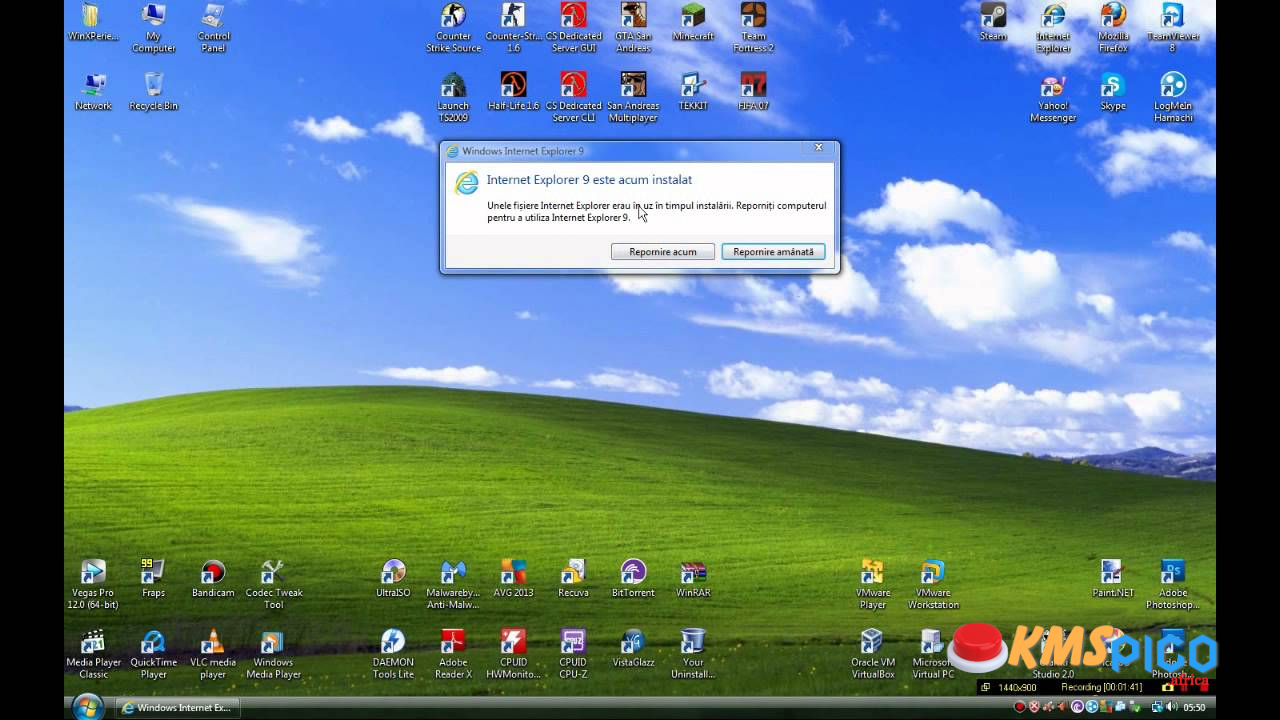The width and height of the screenshot is (1280, 720).
Task: Open the WinRAR desktop icon
Action: click(x=693, y=579)
